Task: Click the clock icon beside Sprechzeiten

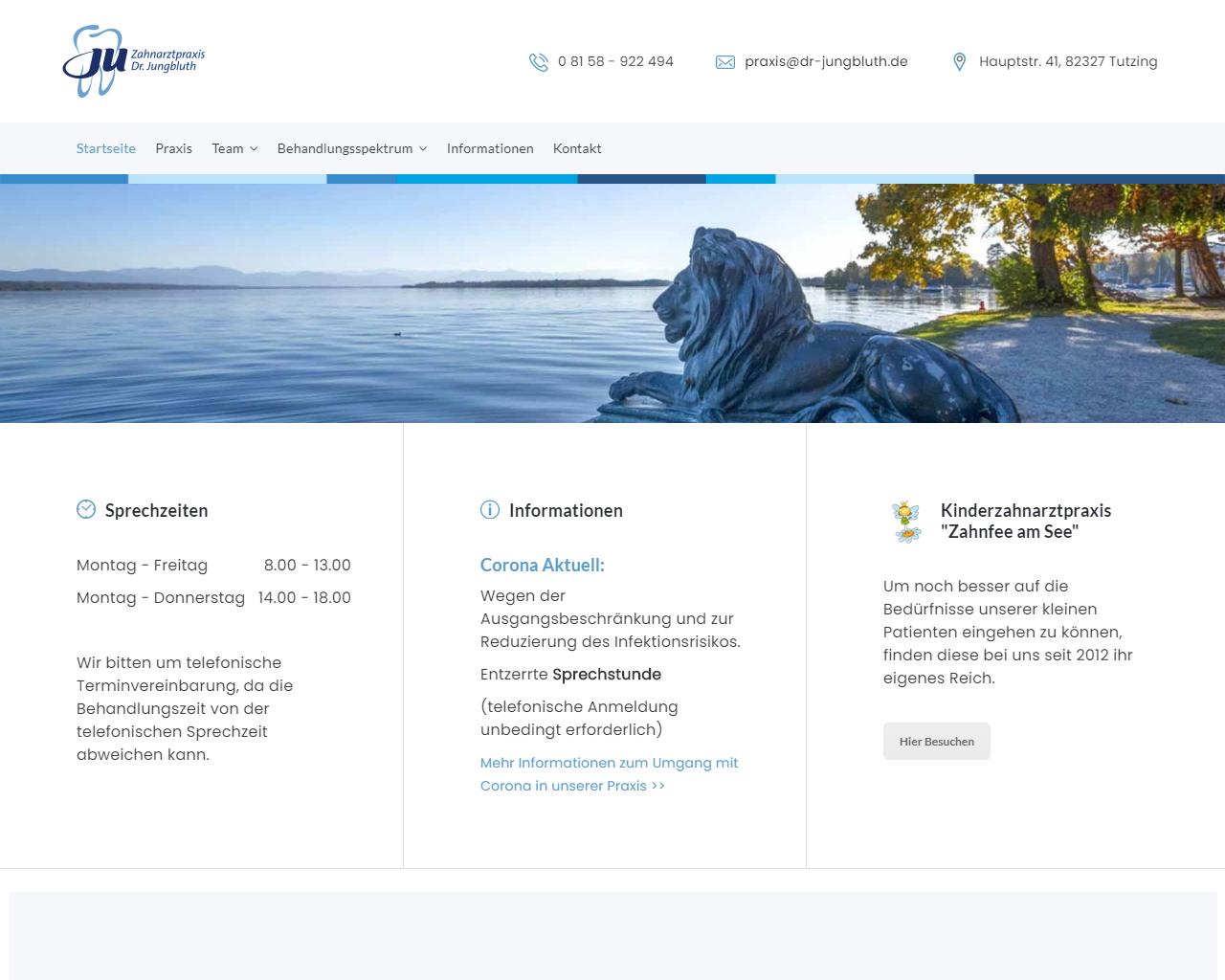Action: point(86,509)
